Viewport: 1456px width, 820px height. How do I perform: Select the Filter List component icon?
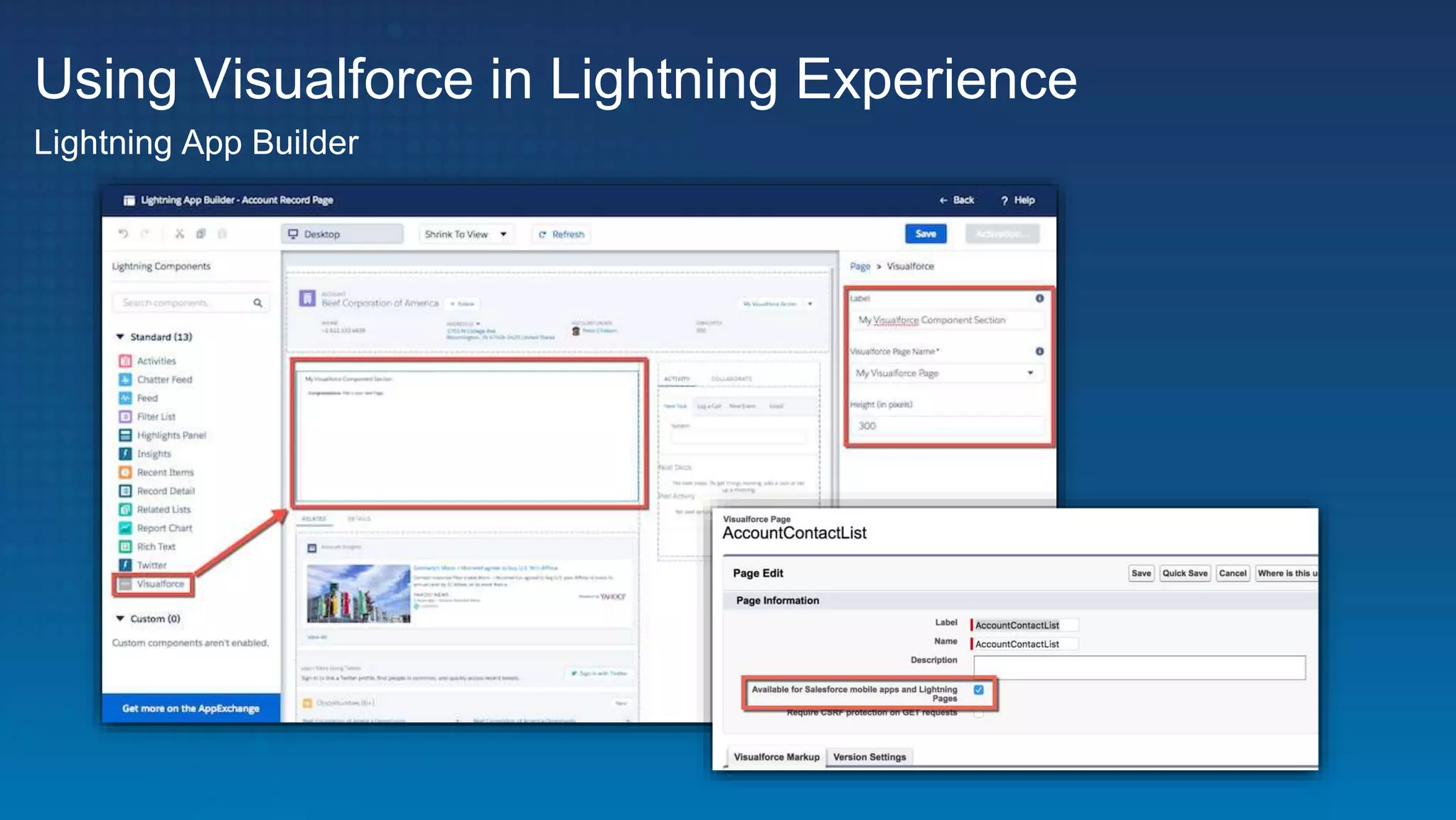[125, 416]
